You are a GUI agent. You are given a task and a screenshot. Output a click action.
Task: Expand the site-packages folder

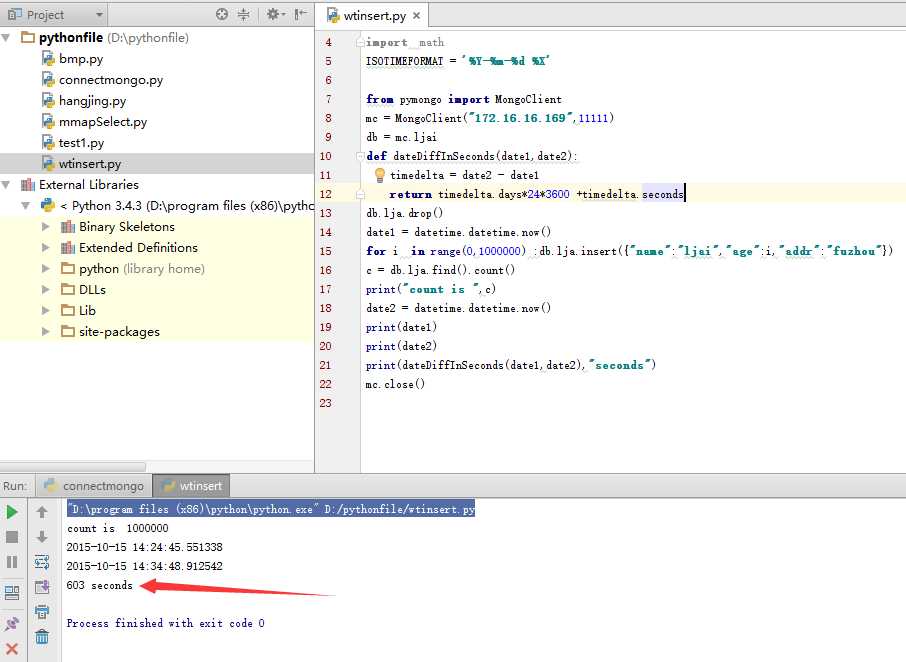point(46,332)
